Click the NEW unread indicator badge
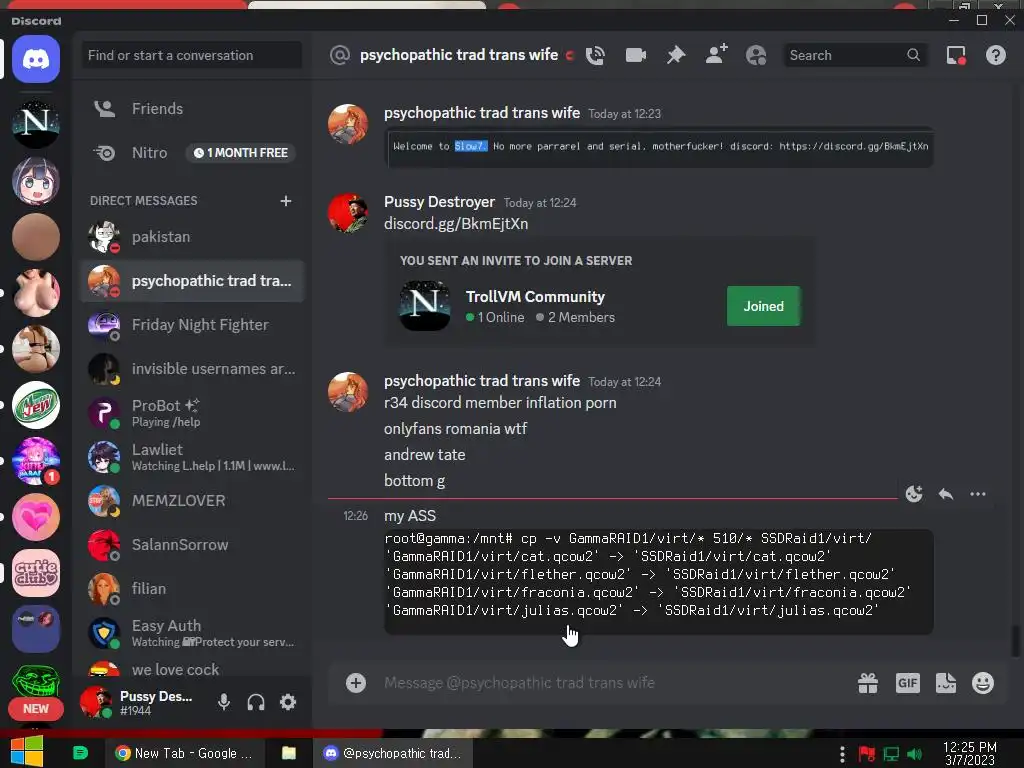 pyautogui.click(x=36, y=709)
